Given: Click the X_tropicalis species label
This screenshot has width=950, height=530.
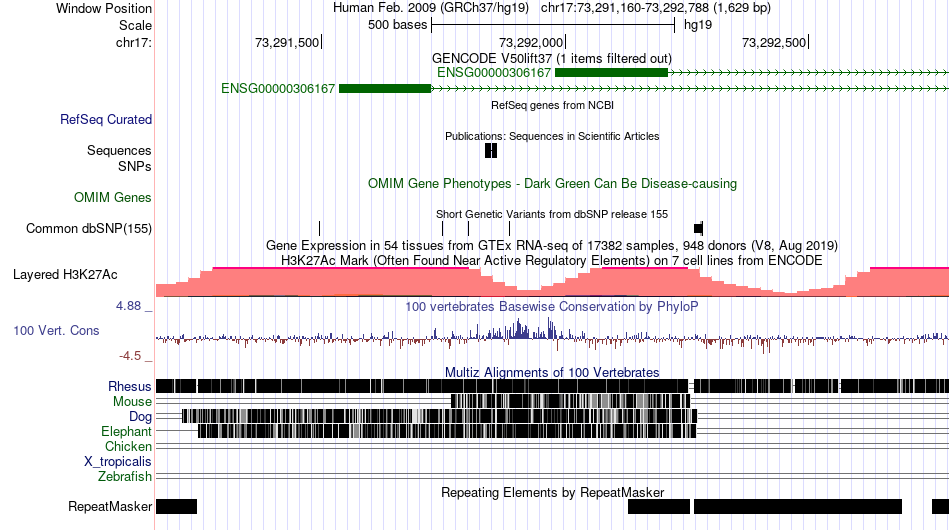Looking at the screenshot, I should coord(118,462).
